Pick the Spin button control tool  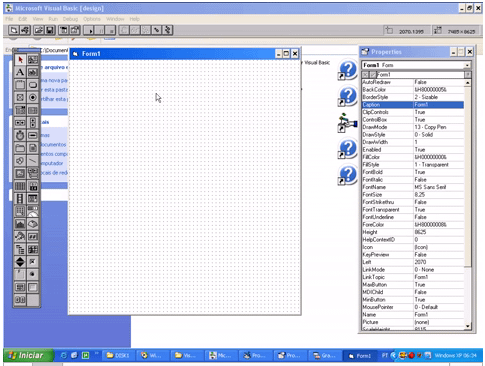click(20, 262)
